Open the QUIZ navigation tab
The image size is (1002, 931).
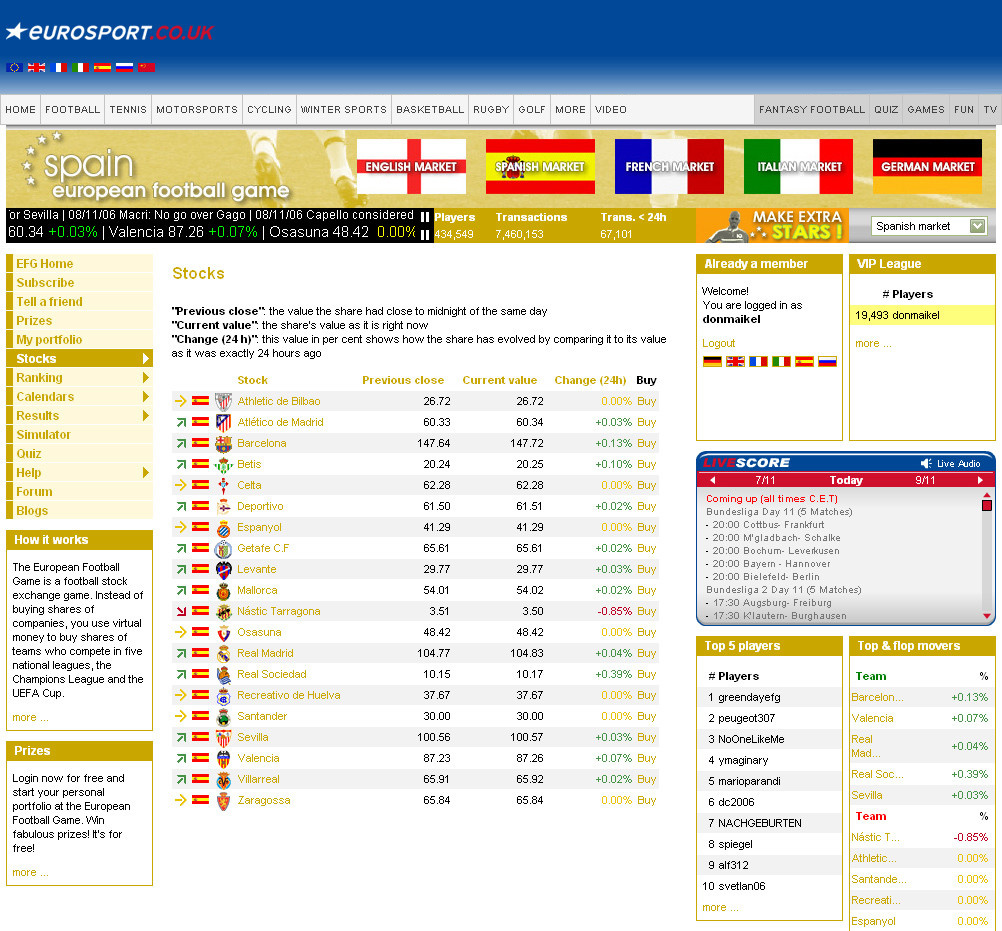(886, 109)
